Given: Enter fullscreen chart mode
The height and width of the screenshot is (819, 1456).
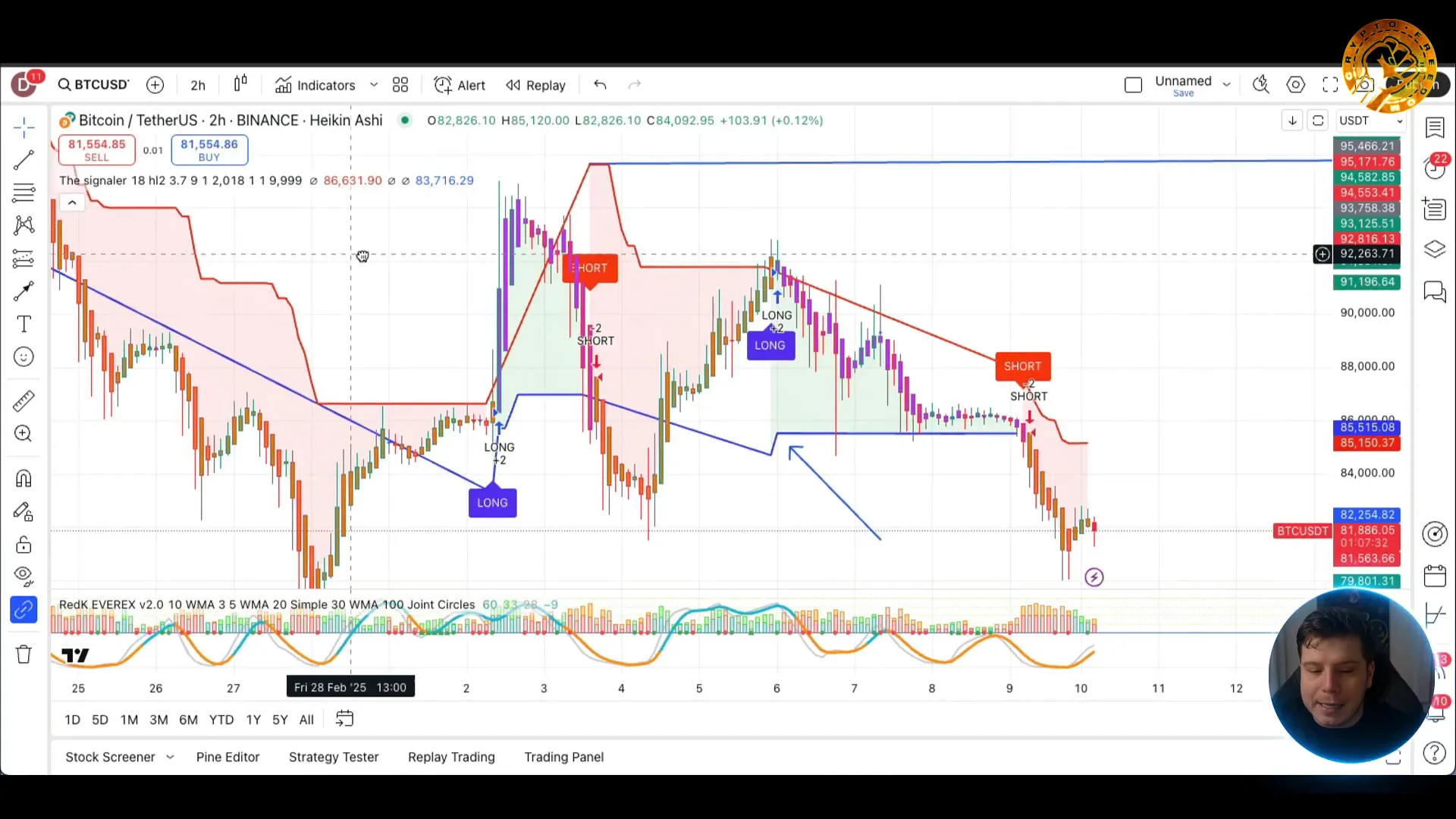Looking at the screenshot, I should coord(1331,85).
